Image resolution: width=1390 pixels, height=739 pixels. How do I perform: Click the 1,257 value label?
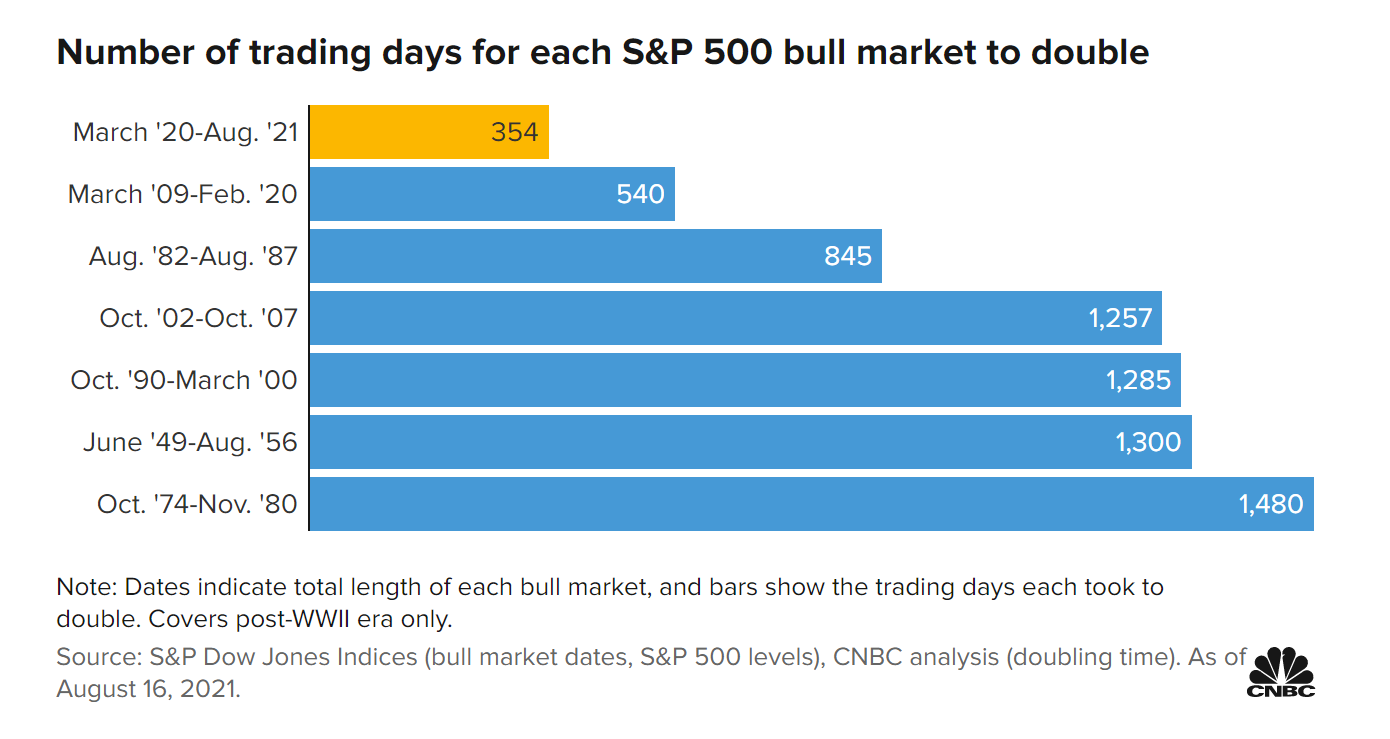click(1120, 318)
